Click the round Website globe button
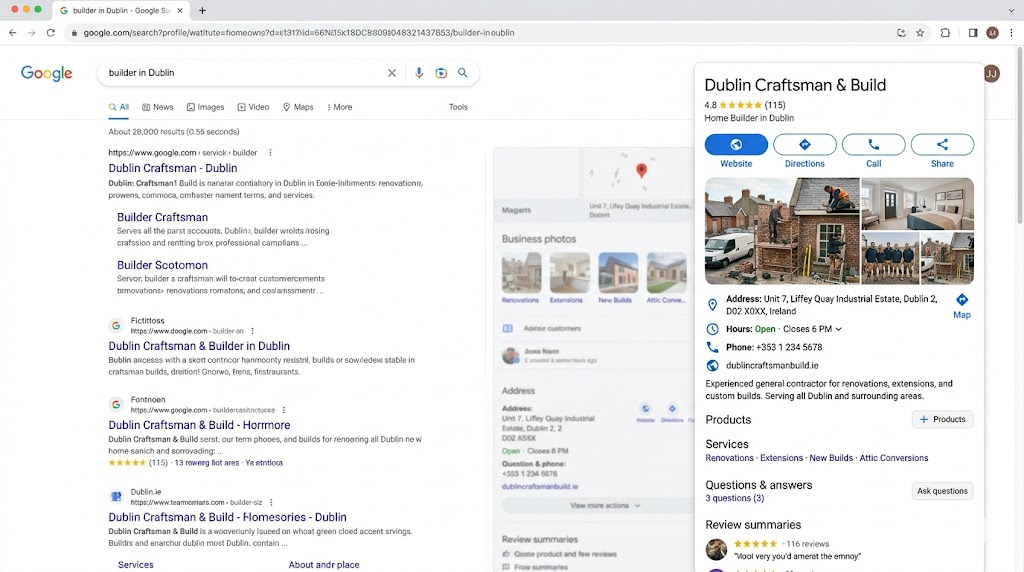 (x=736, y=144)
